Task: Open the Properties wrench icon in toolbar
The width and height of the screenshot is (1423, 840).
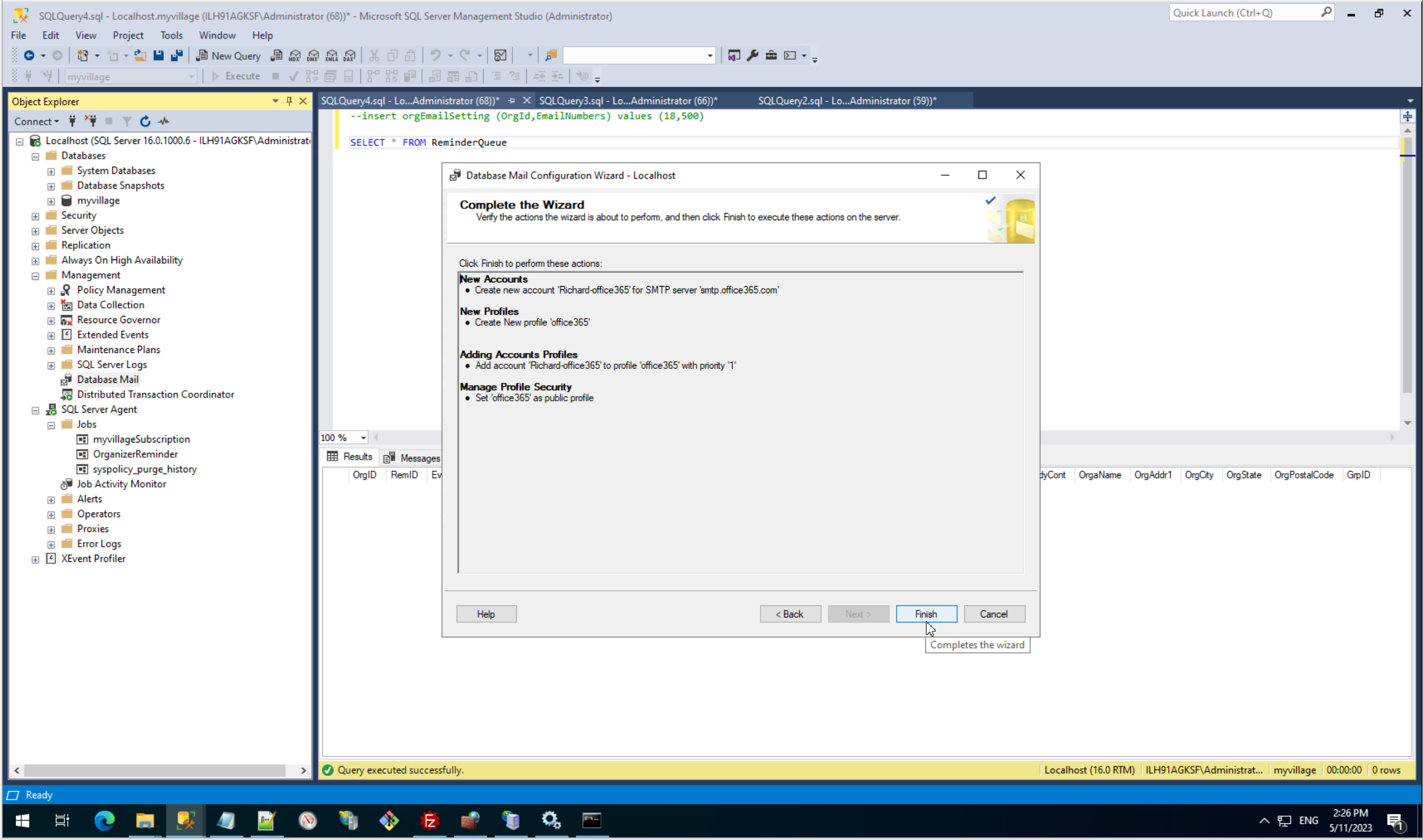Action: 752,56
